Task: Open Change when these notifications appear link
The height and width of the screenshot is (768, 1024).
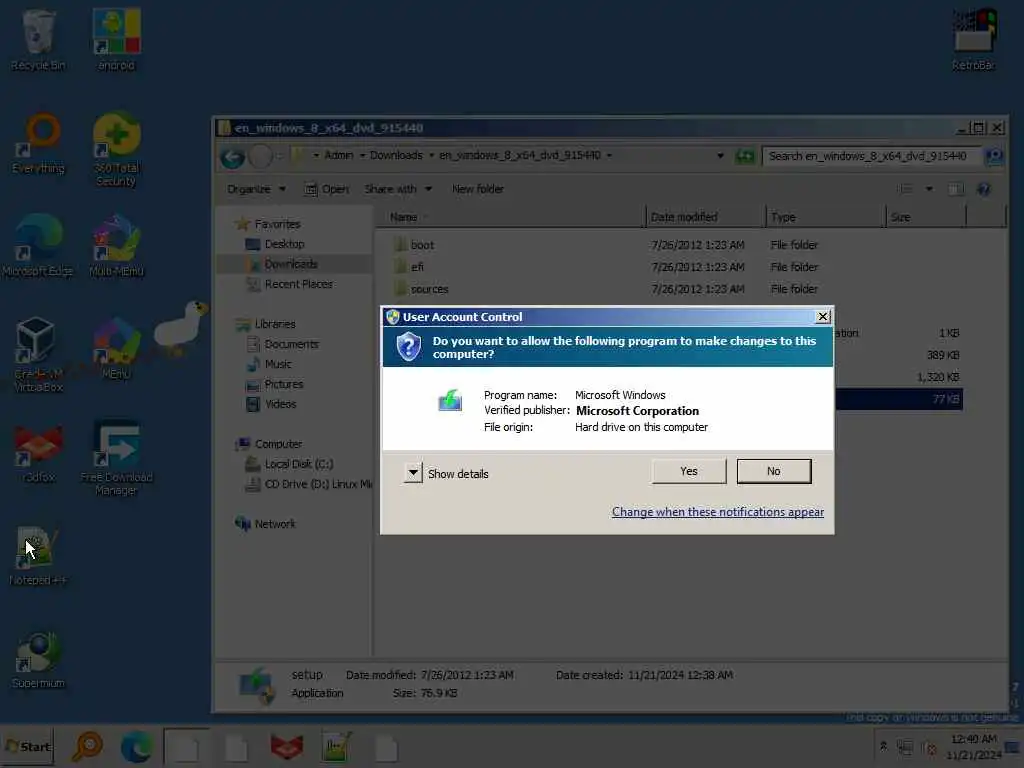Action: pyautogui.click(x=718, y=512)
